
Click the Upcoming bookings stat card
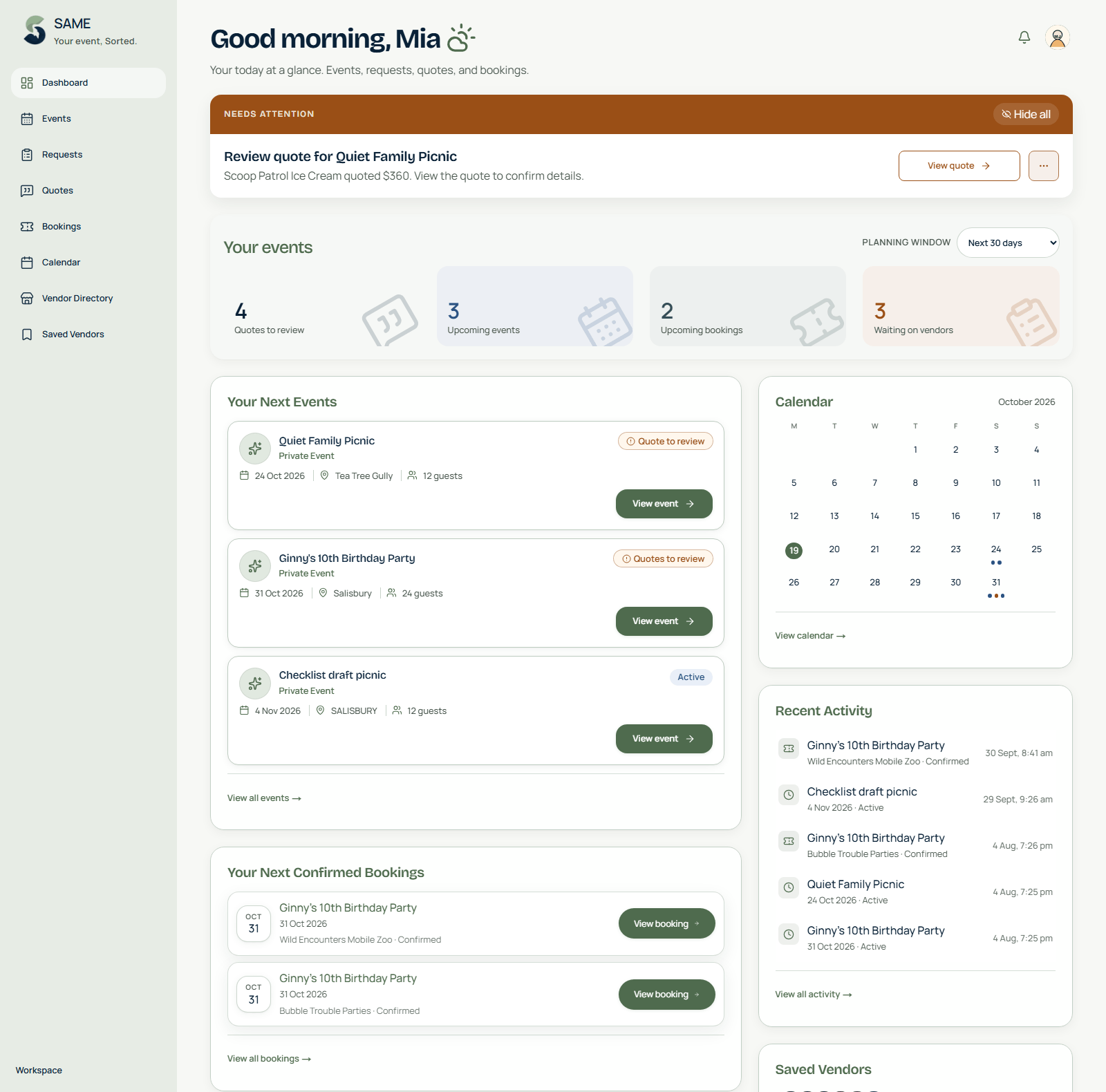748,306
